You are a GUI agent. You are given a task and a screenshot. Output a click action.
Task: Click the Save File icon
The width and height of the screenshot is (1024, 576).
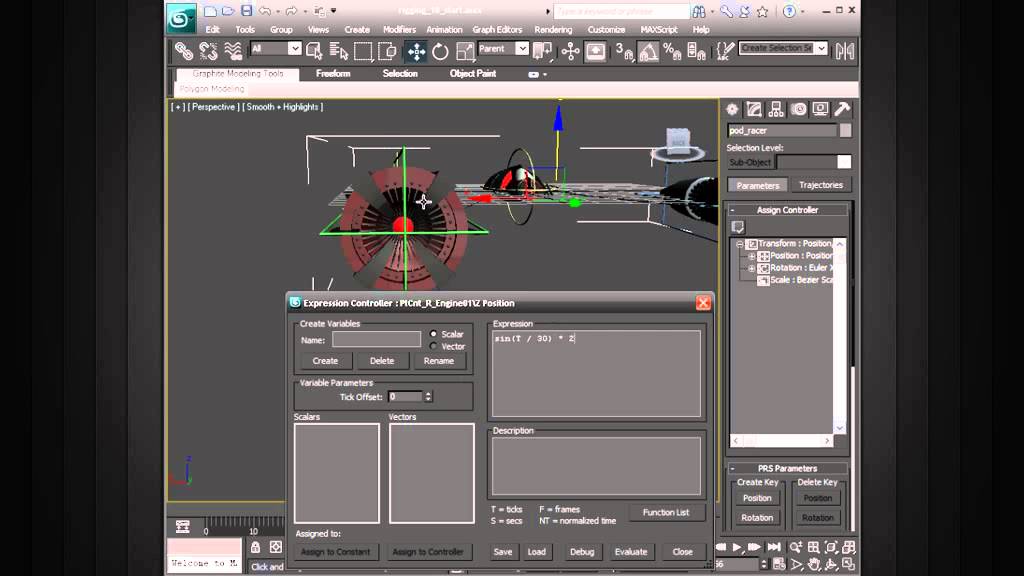pos(246,10)
